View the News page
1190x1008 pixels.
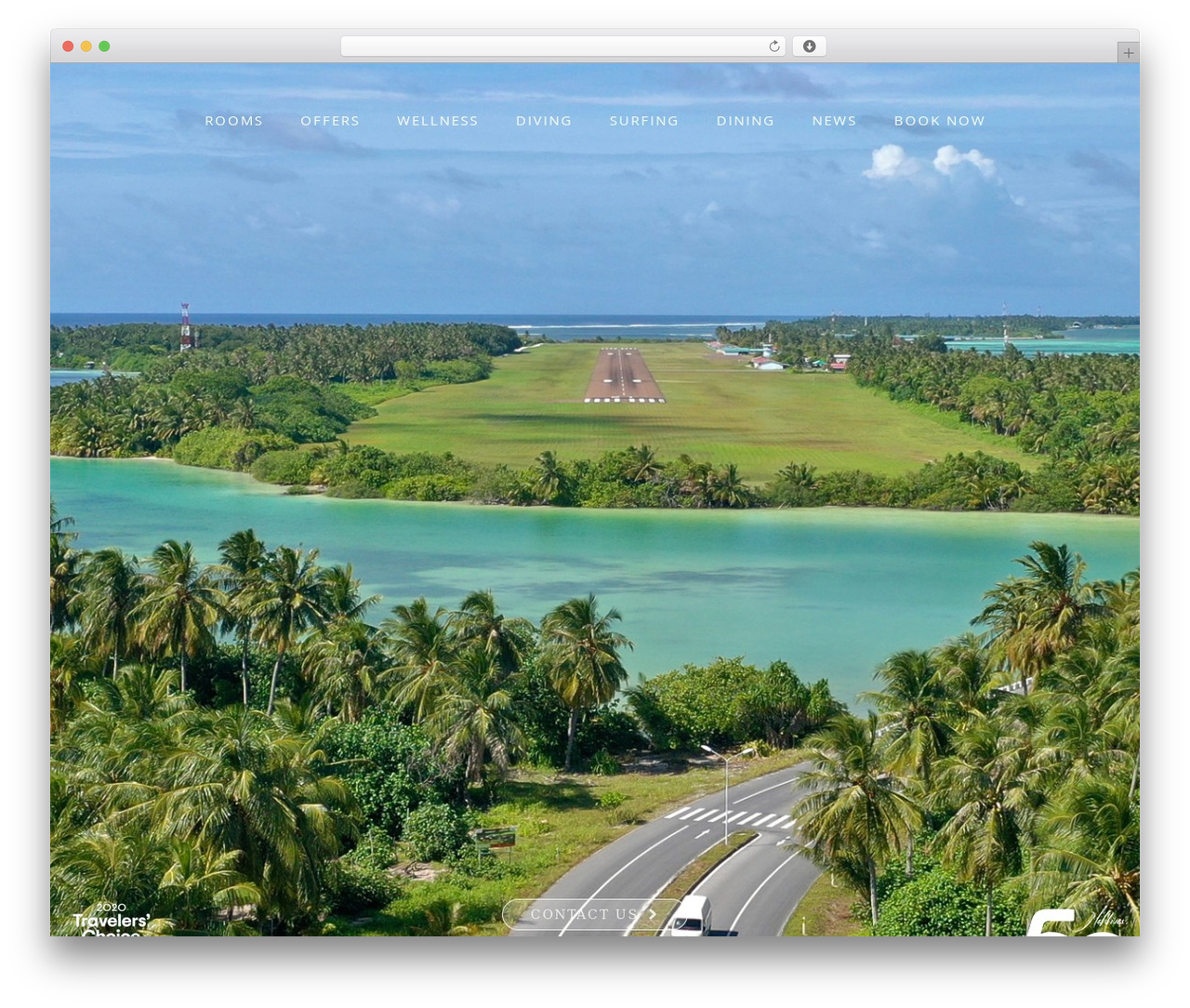[x=834, y=121]
